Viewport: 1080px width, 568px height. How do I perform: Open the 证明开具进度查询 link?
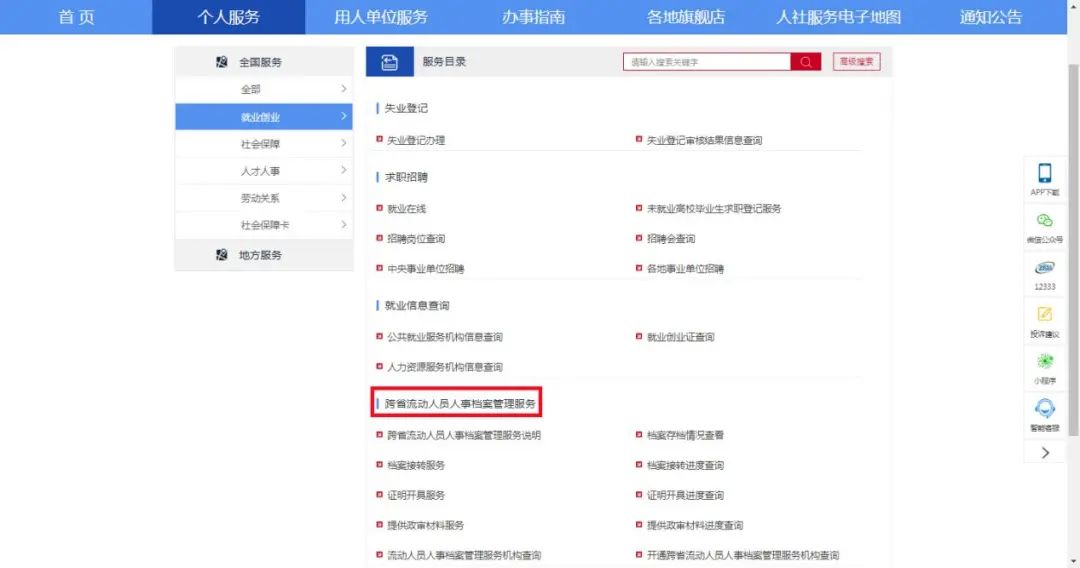[685, 495]
